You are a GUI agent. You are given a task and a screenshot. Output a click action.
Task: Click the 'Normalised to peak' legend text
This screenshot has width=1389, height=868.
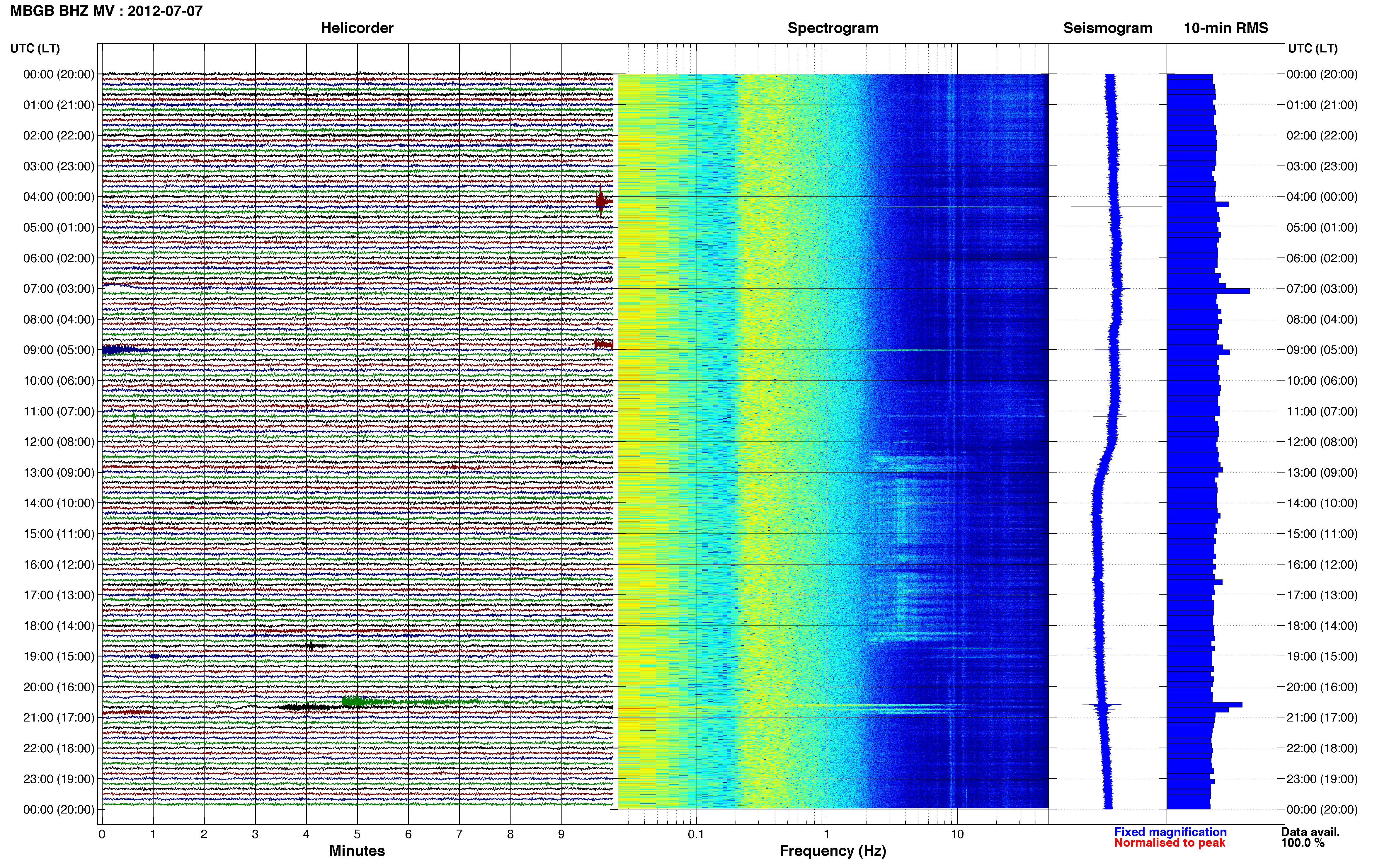(x=1170, y=843)
